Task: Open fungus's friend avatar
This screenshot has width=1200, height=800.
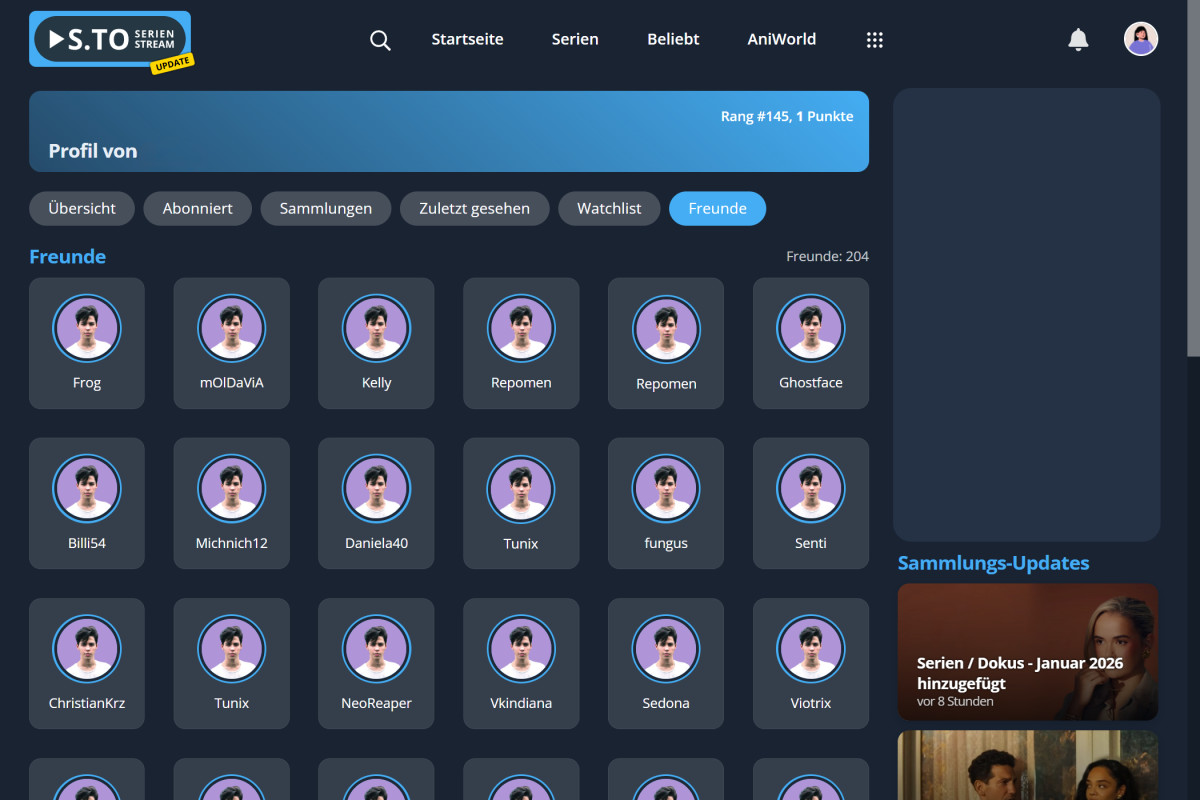Action: click(665, 488)
